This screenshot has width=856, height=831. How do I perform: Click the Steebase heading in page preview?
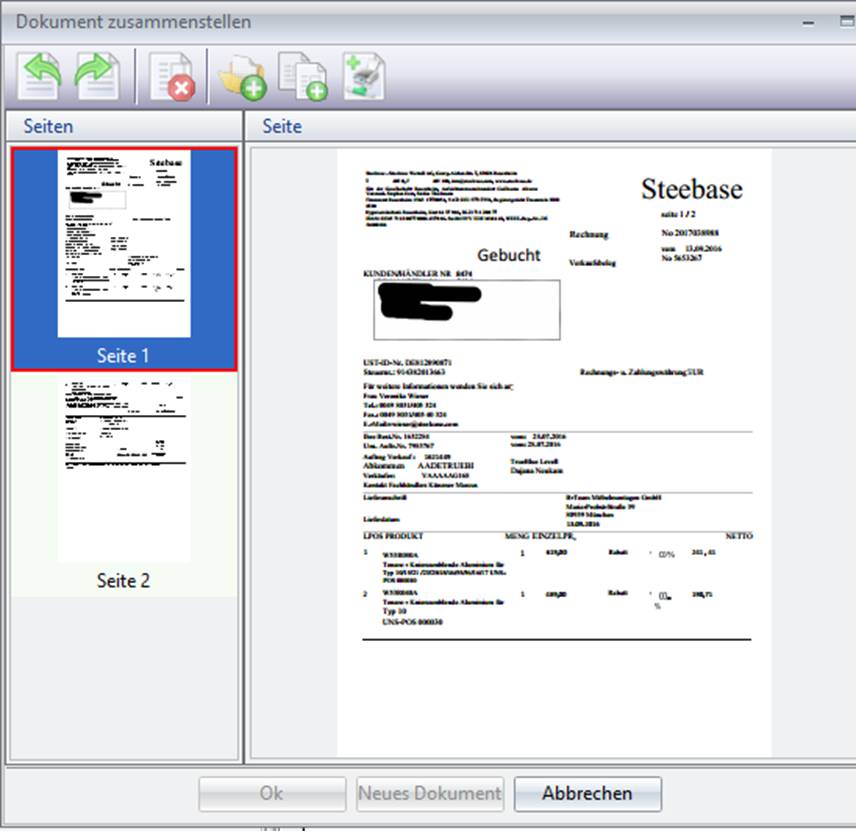coord(692,189)
